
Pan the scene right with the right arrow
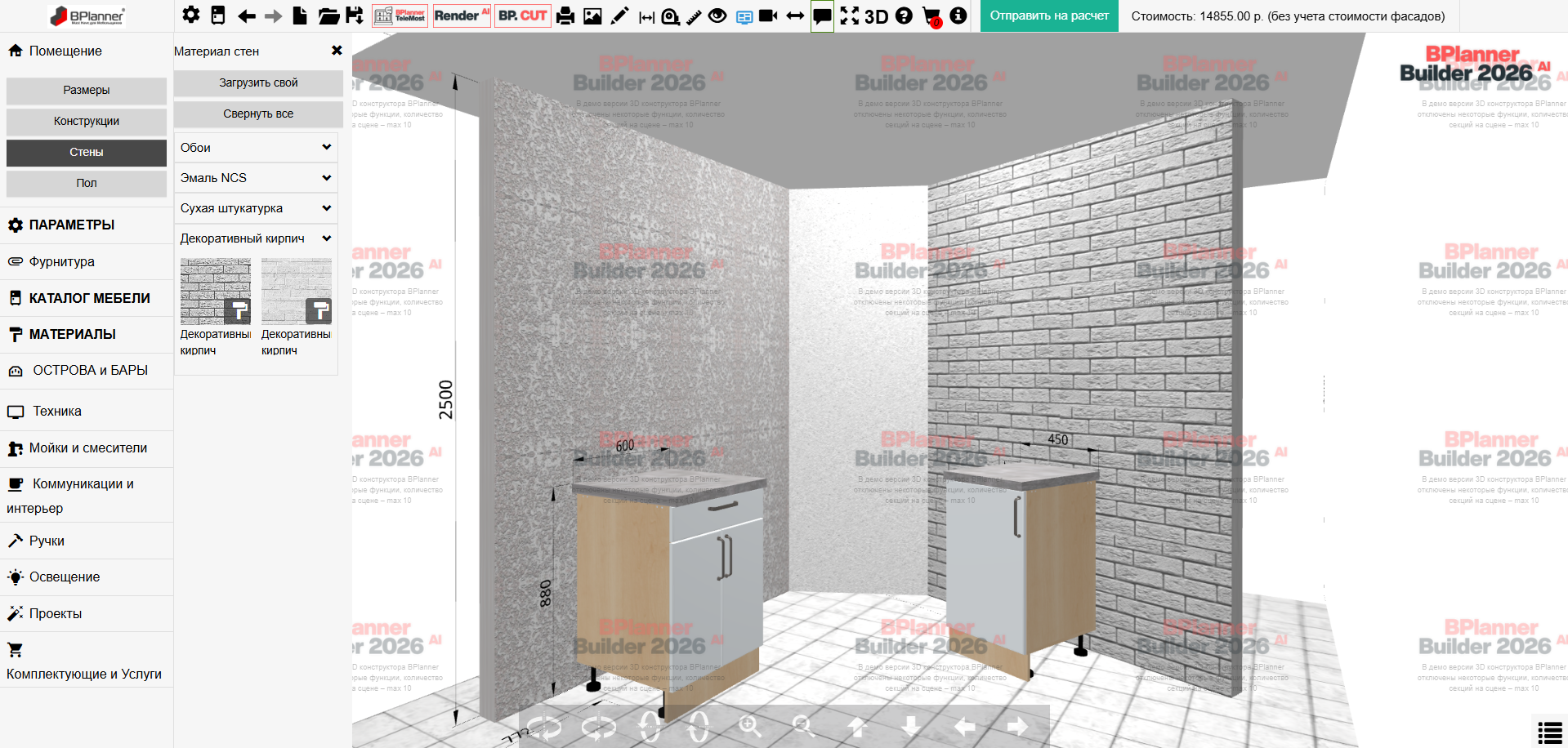[1018, 726]
